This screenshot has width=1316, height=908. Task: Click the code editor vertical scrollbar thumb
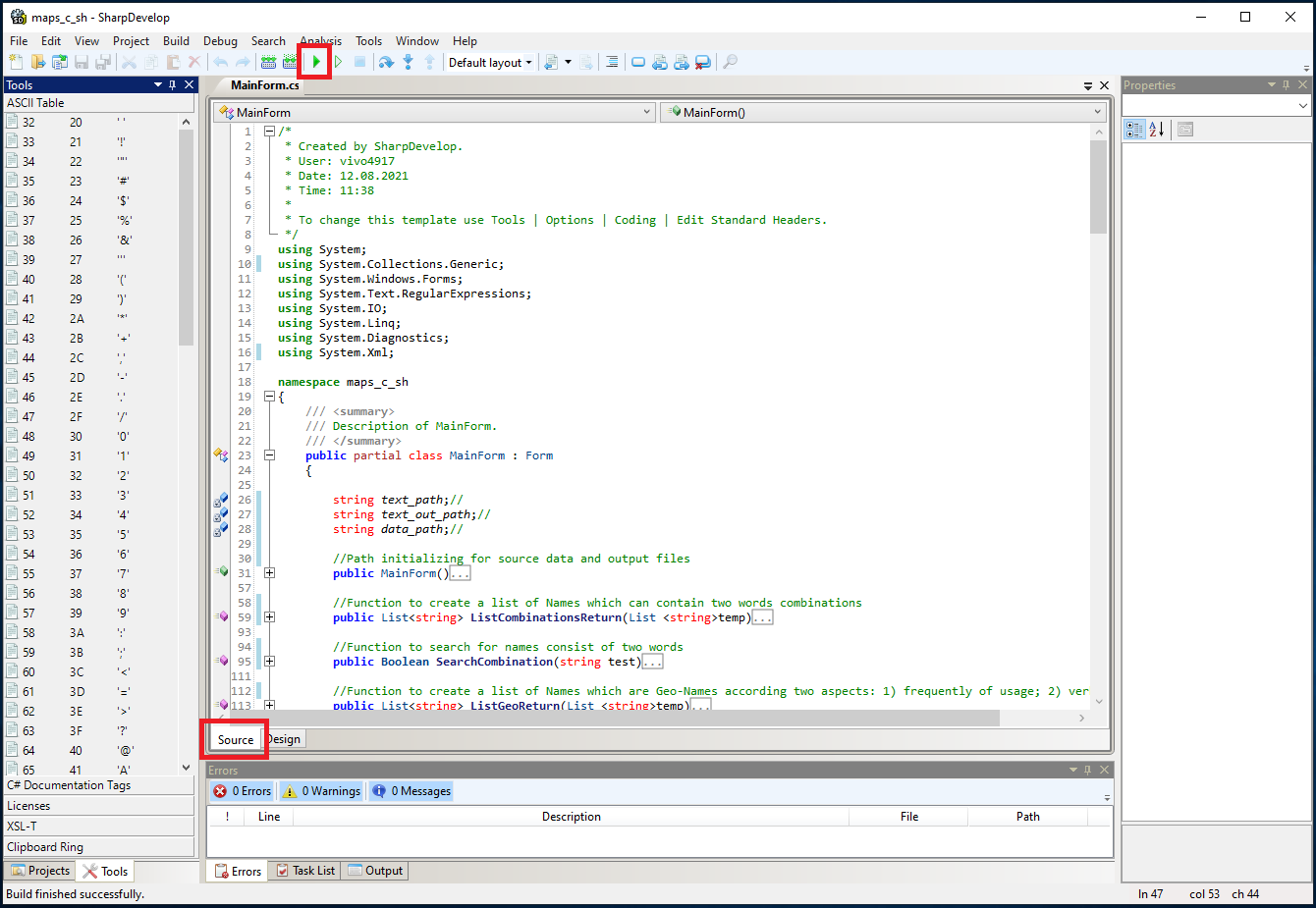[x=1098, y=186]
